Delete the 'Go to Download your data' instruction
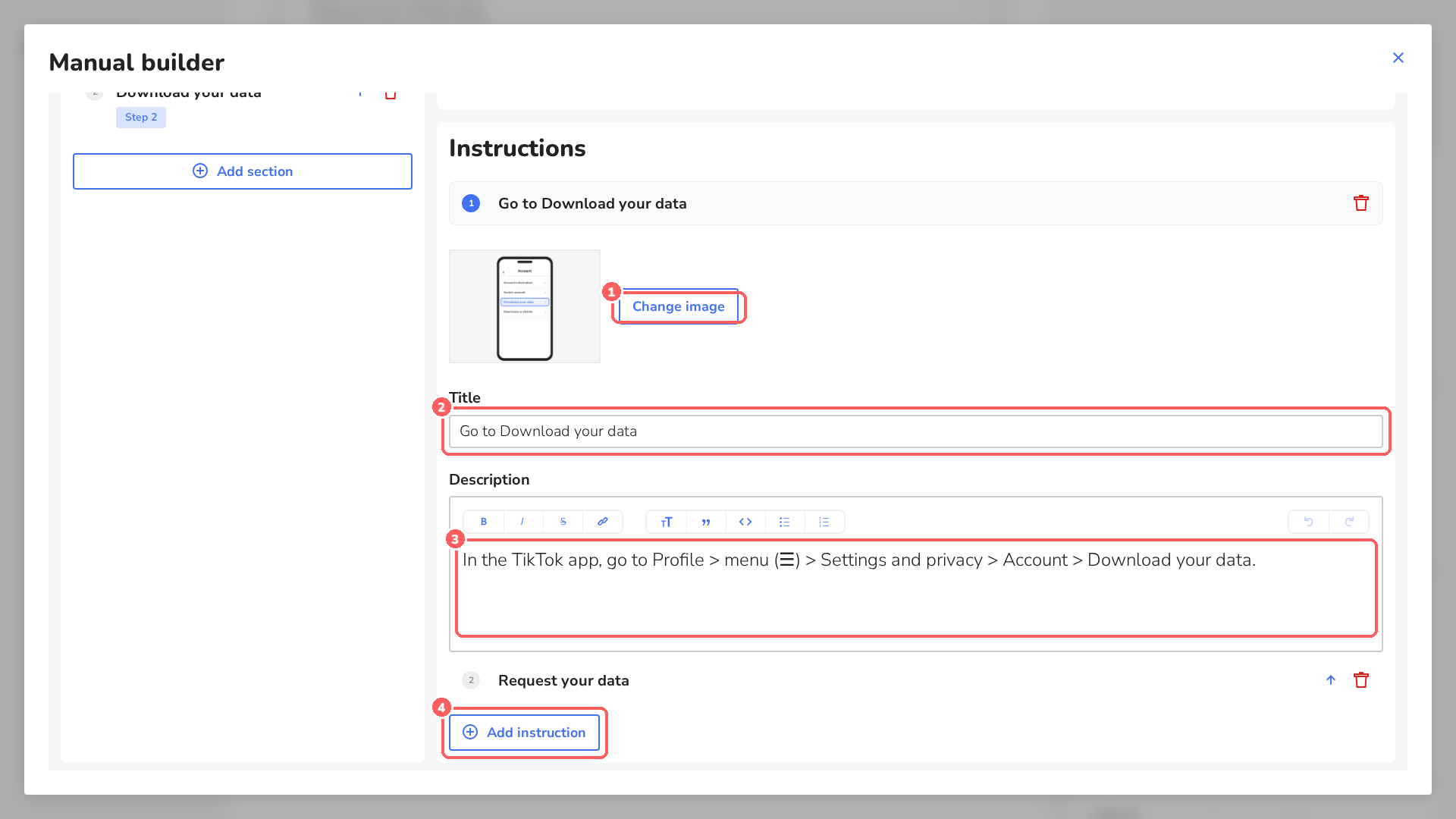Screen dimensions: 1456x819 (1361, 203)
